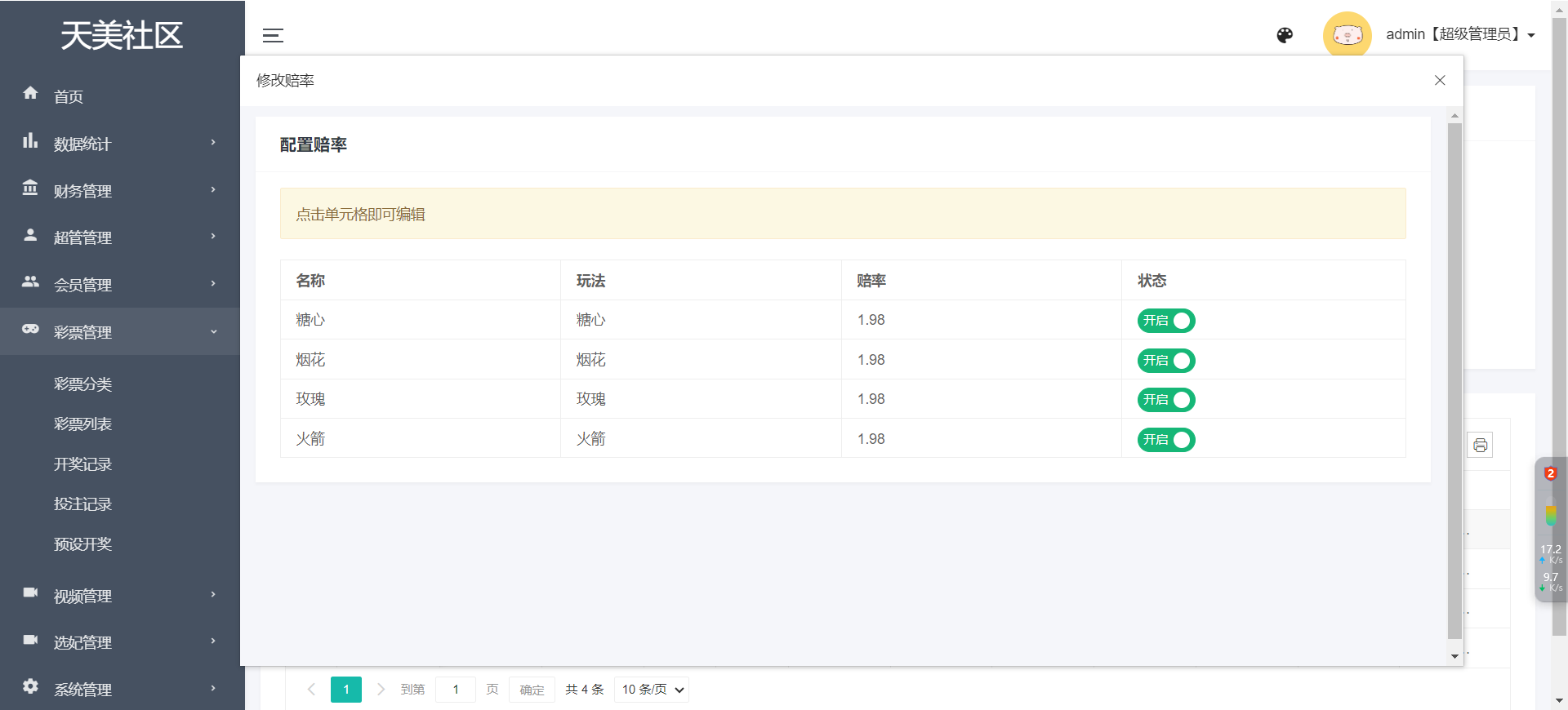Click the admin avatar image
Image resolution: width=1568 pixels, height=710 pixels.
(x=1347, y=35)
